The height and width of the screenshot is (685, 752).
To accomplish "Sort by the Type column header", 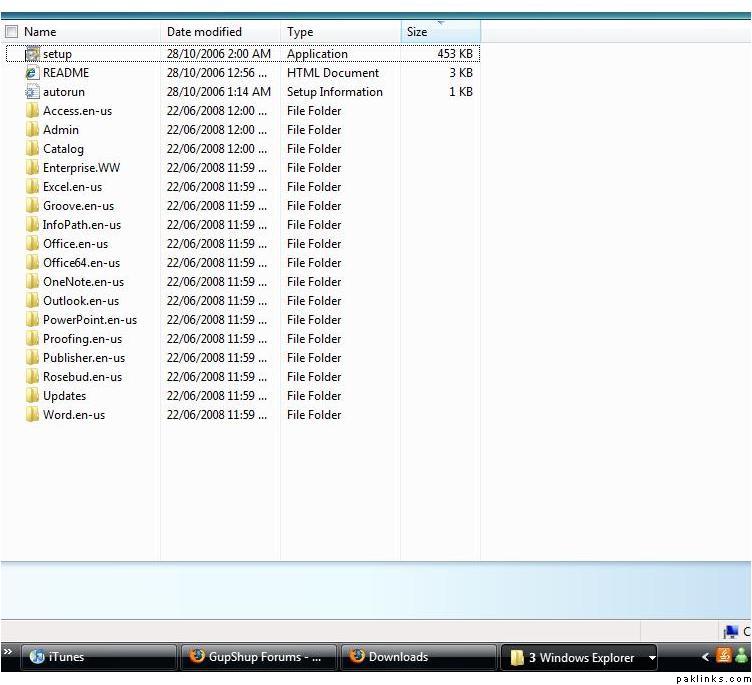I will (340, 32).
